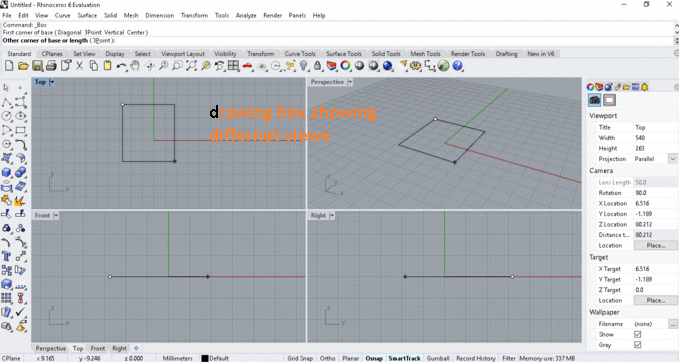Select the Circle tool in the sidebar
The width and height of the screenshot is (679, 362).
pyautogui.click(x=6, y=116)
